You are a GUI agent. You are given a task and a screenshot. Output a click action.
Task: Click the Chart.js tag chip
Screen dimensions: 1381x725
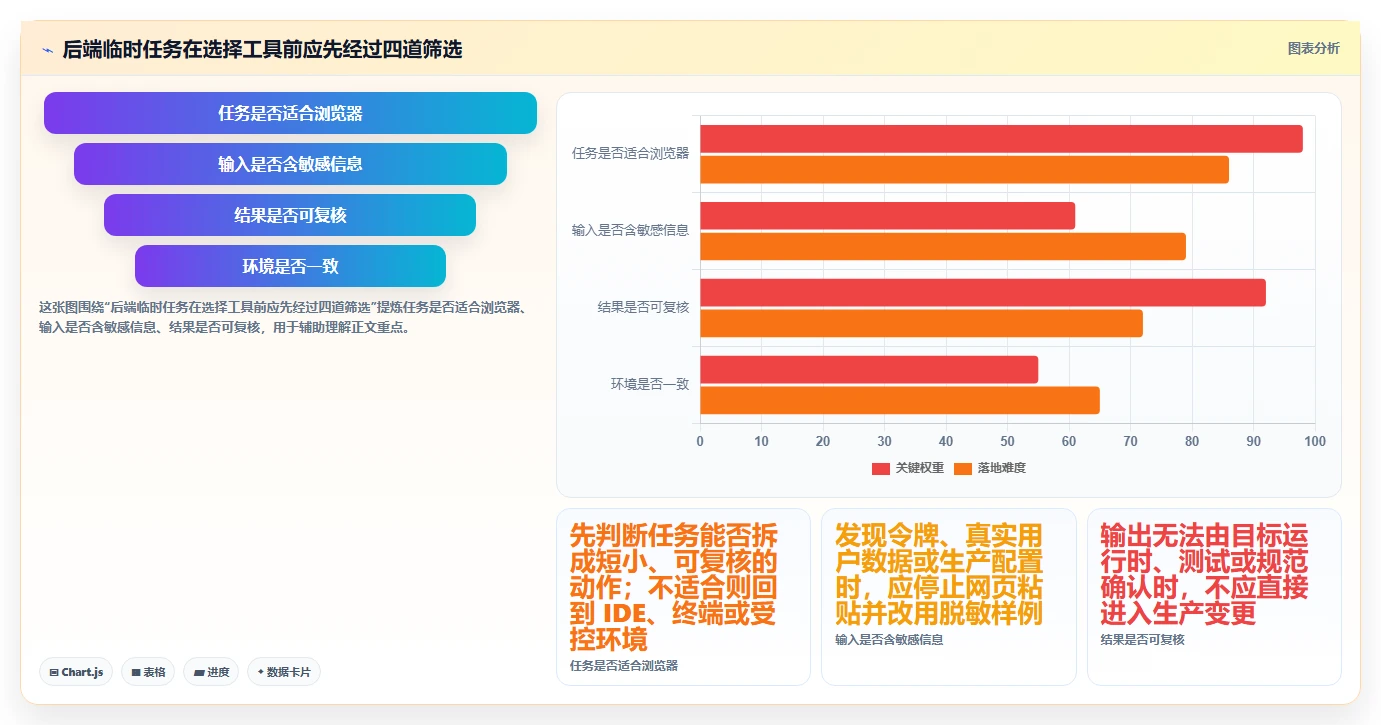(x=77, y=672)
